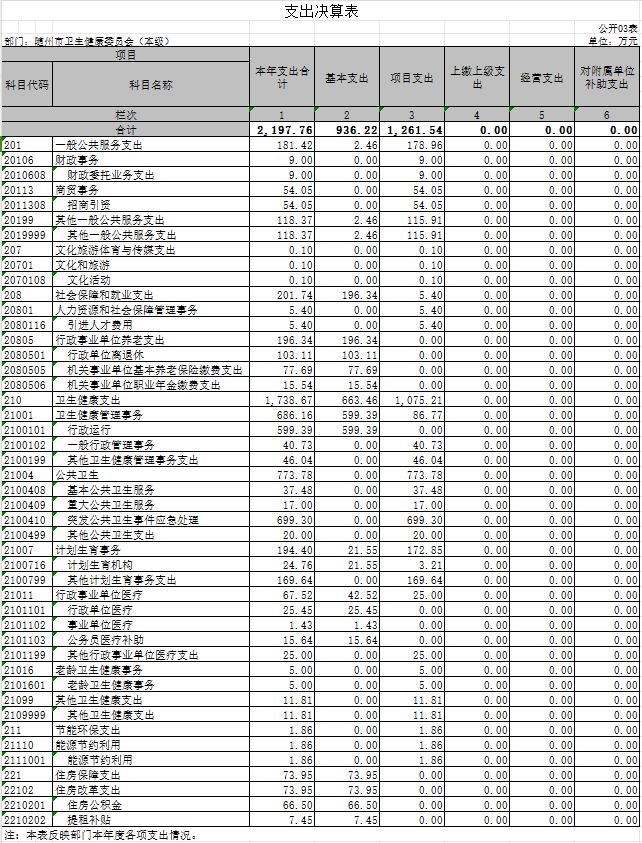Click the '提租补贴' cell

point(89,818)
